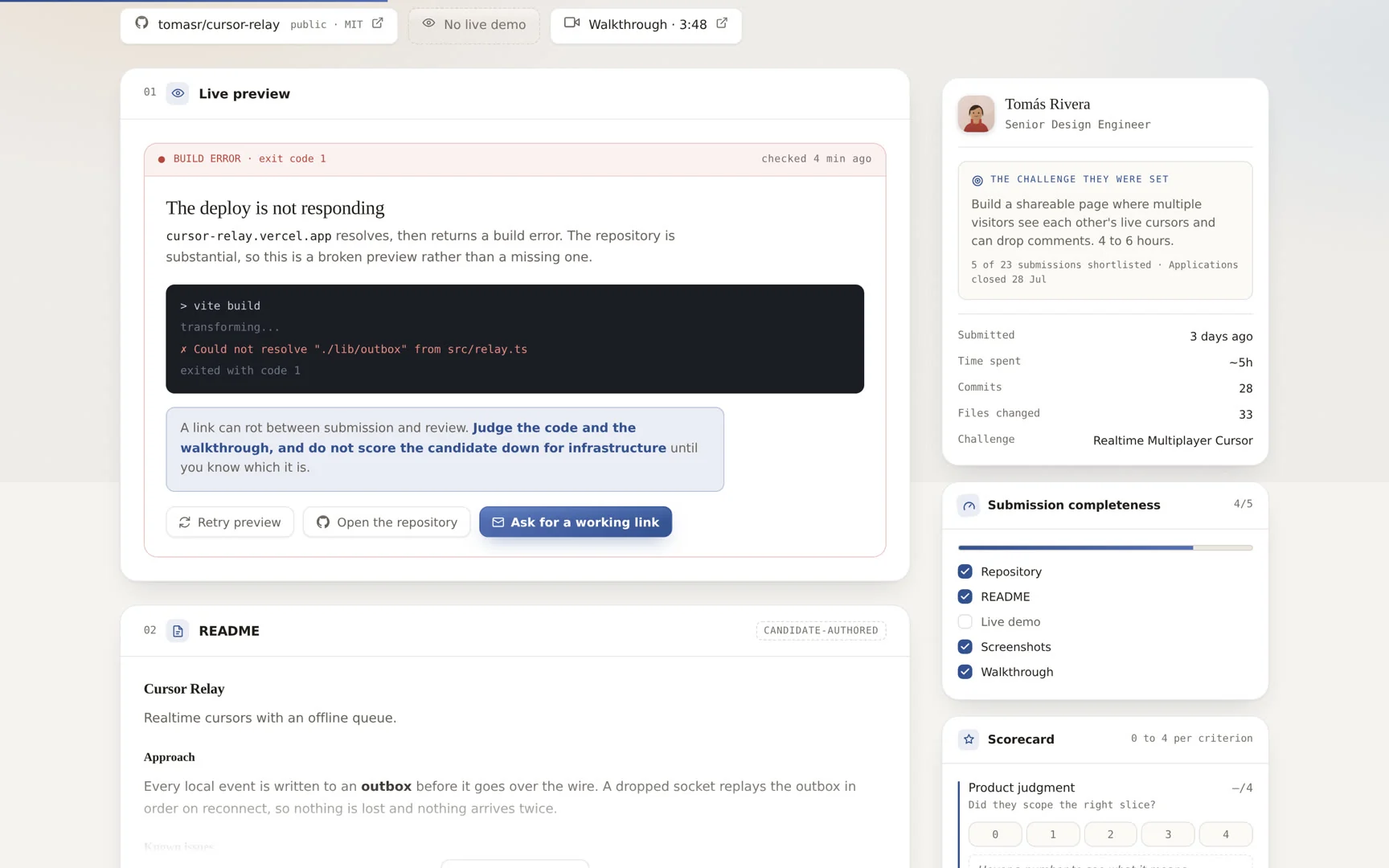Select score 0 for Product judgment

pyautogui.click(x=995, y=834)
